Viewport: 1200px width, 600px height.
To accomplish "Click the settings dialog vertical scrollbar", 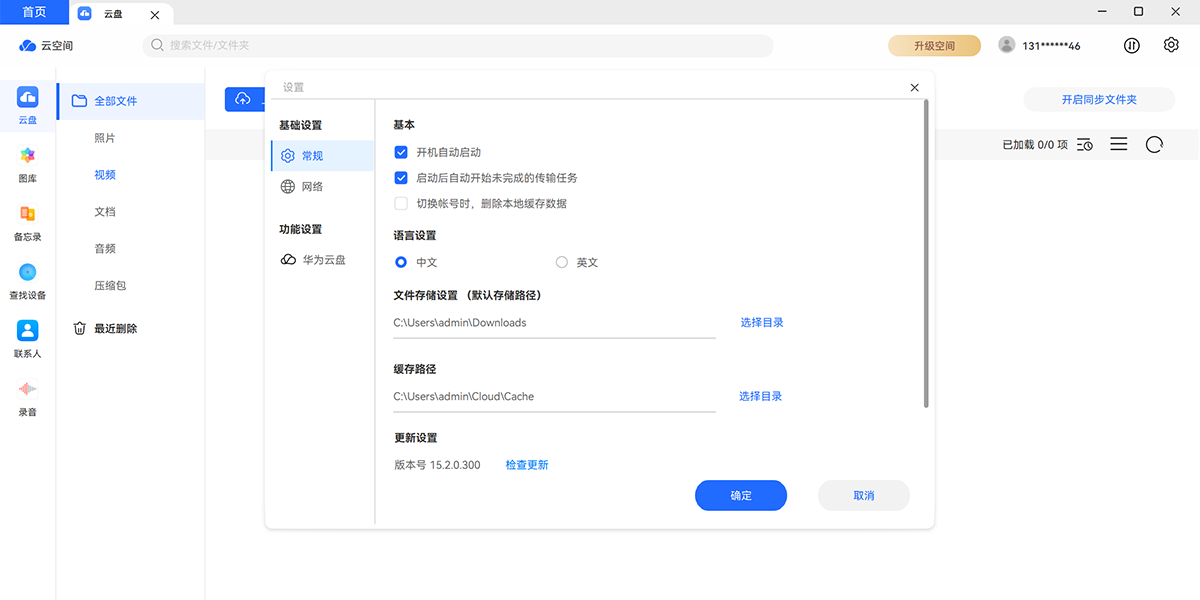I will coord(926,250).
